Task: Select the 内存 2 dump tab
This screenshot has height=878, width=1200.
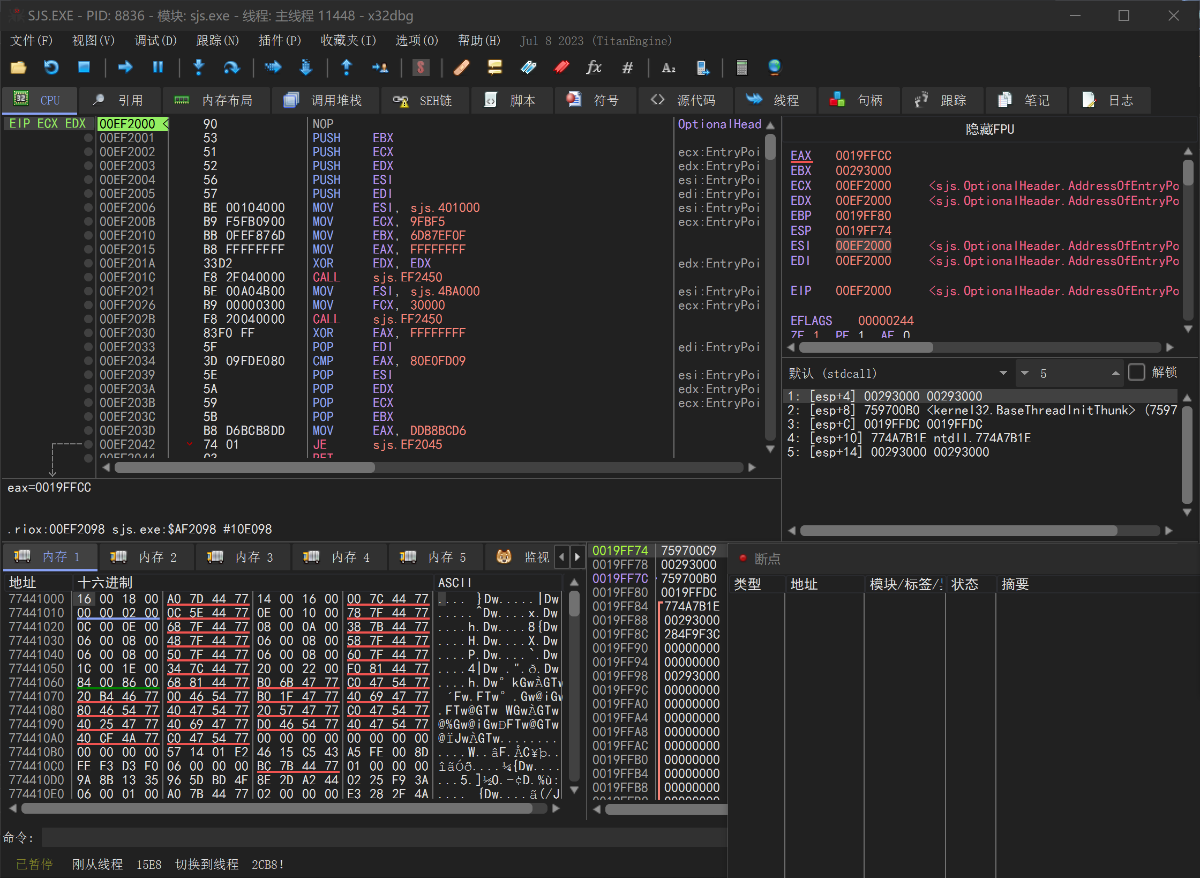Action: (x=146, y=557)
